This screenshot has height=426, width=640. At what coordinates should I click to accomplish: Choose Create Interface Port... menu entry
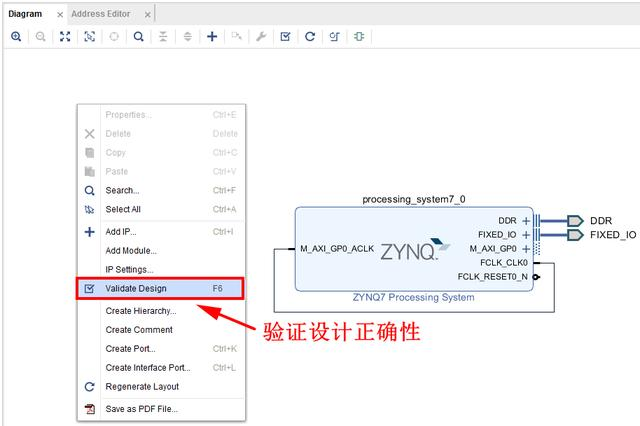click(x=162, y=367)
